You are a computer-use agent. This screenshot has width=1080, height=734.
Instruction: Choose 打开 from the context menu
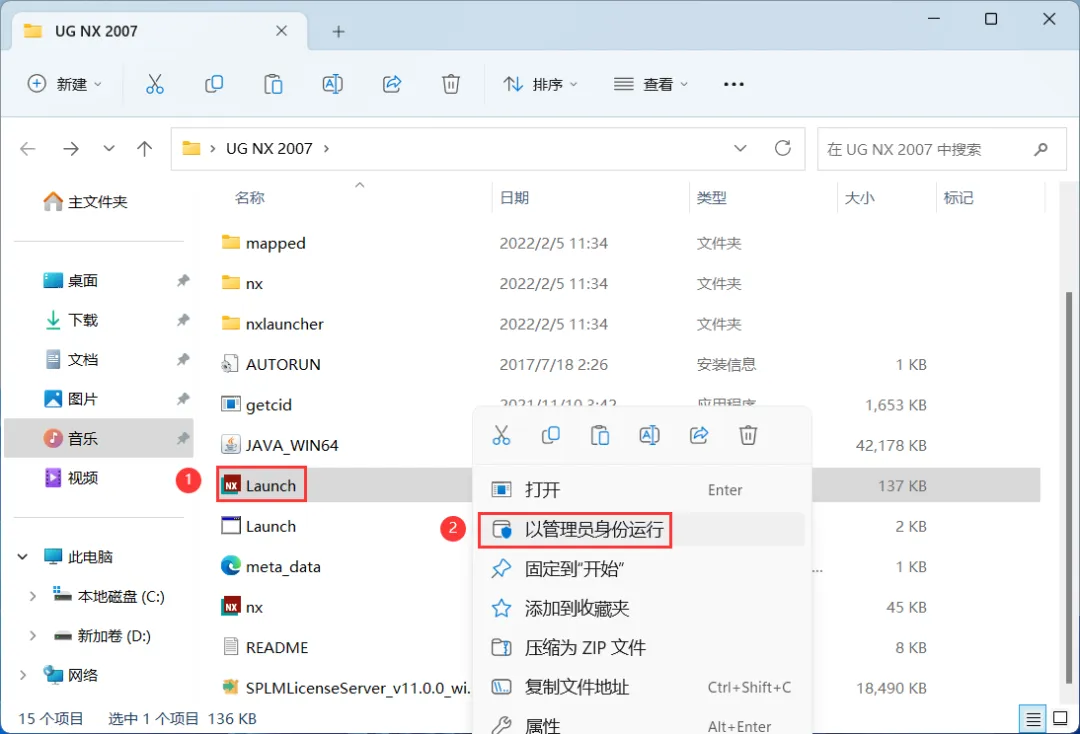[x=641, y=490]
